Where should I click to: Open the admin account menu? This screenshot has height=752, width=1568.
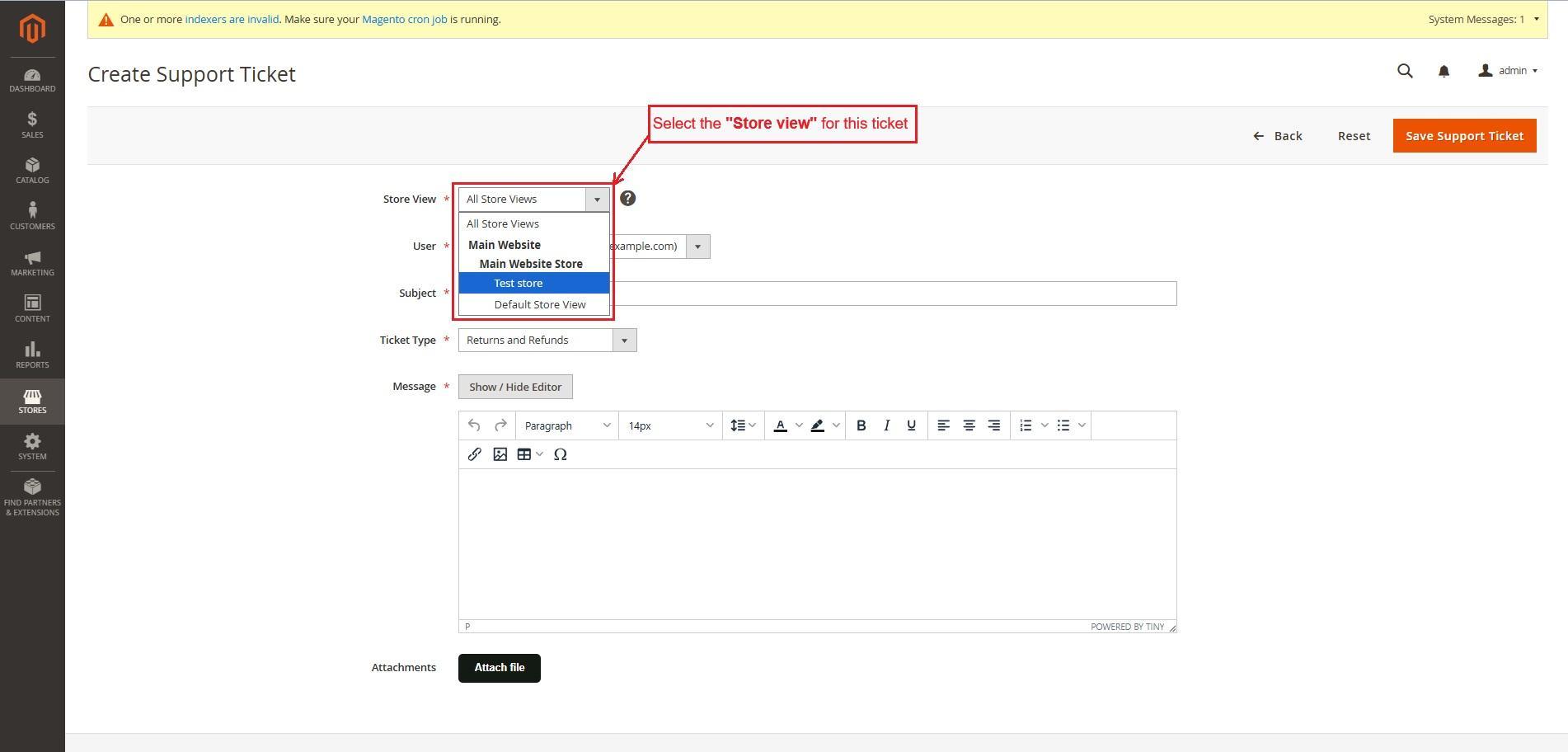point(1508,71)
